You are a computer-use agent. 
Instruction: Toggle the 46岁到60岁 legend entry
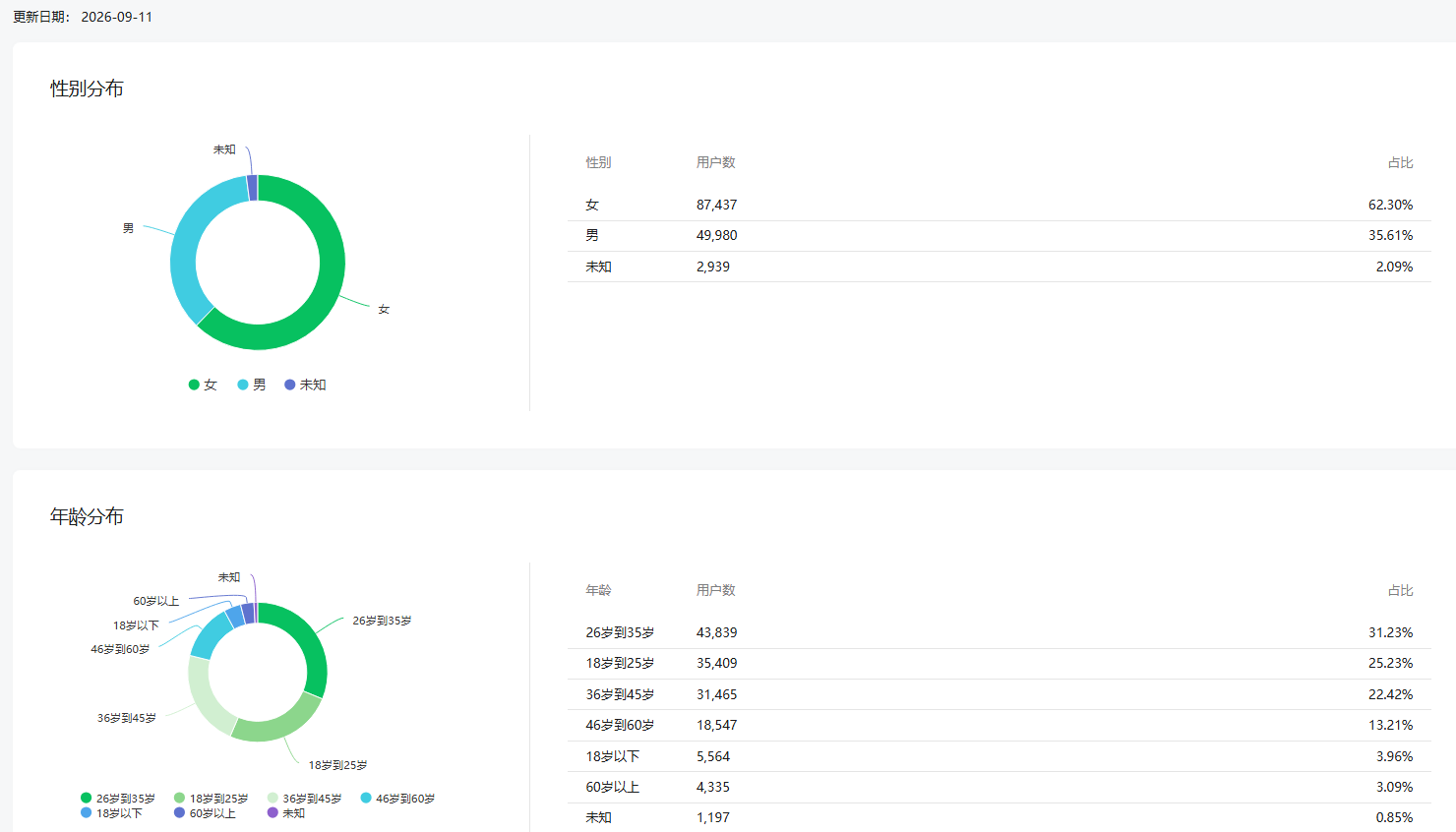coord(397,799)
